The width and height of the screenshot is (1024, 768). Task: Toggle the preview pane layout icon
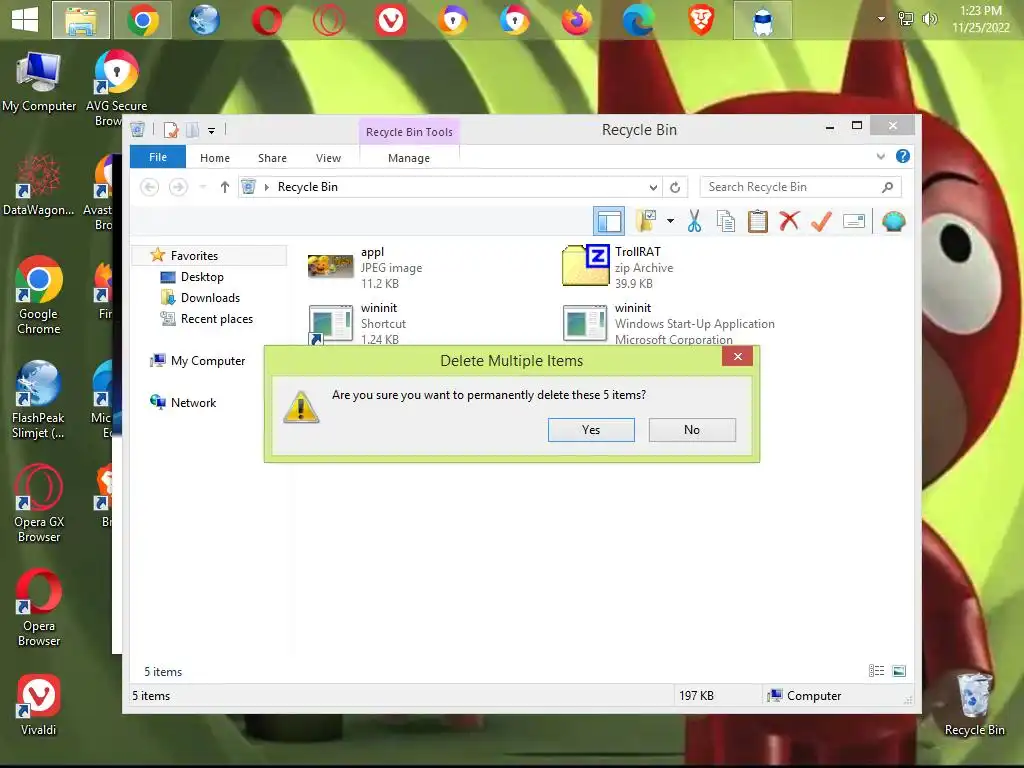[x=609, y=221]
